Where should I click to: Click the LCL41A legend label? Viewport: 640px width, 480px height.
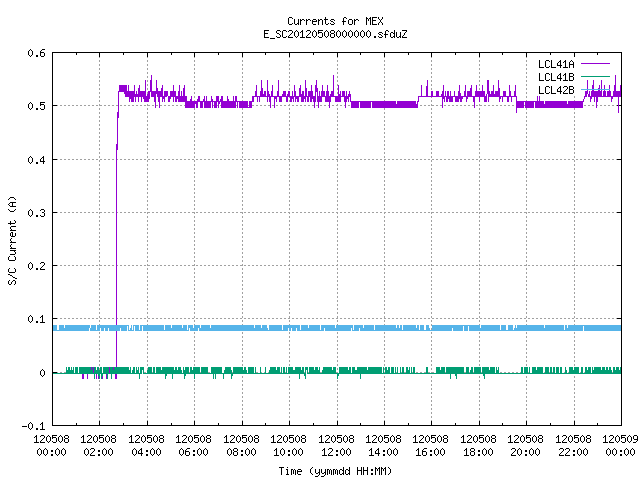556,64
